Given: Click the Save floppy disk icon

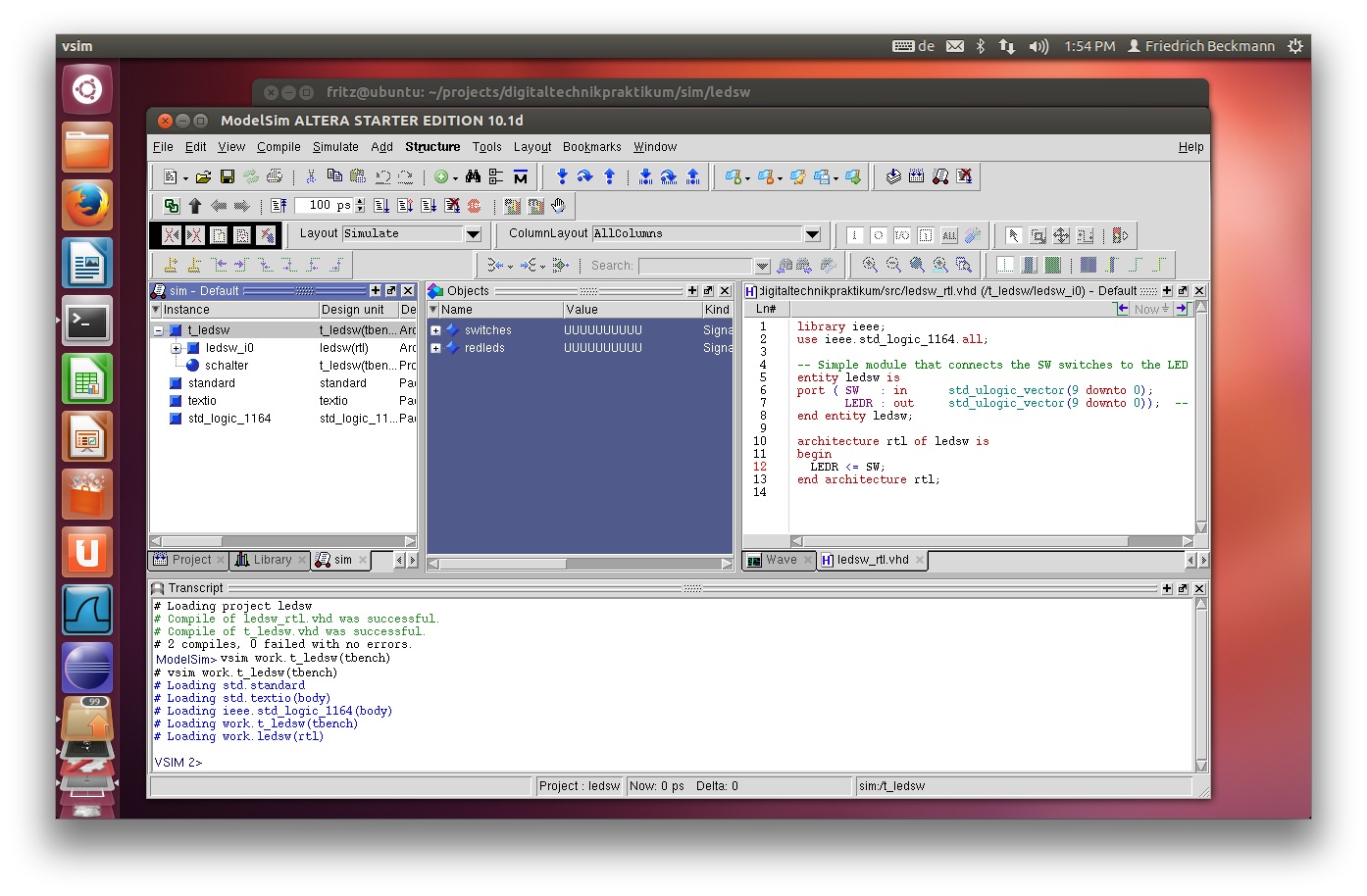Looking at the screenshot, I should (x=228, y=177).
